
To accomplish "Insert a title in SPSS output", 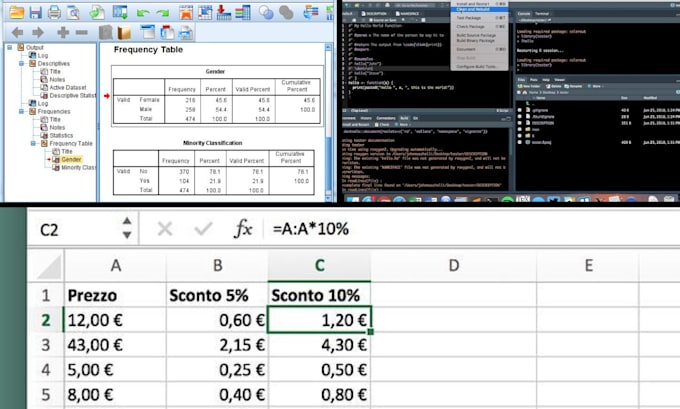I will tap(167, 32).
